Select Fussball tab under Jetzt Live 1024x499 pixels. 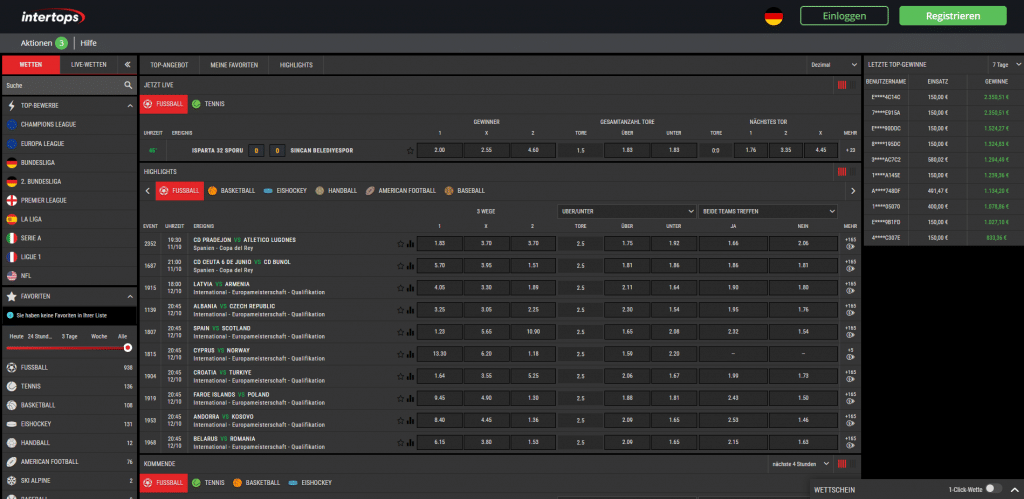163,103
